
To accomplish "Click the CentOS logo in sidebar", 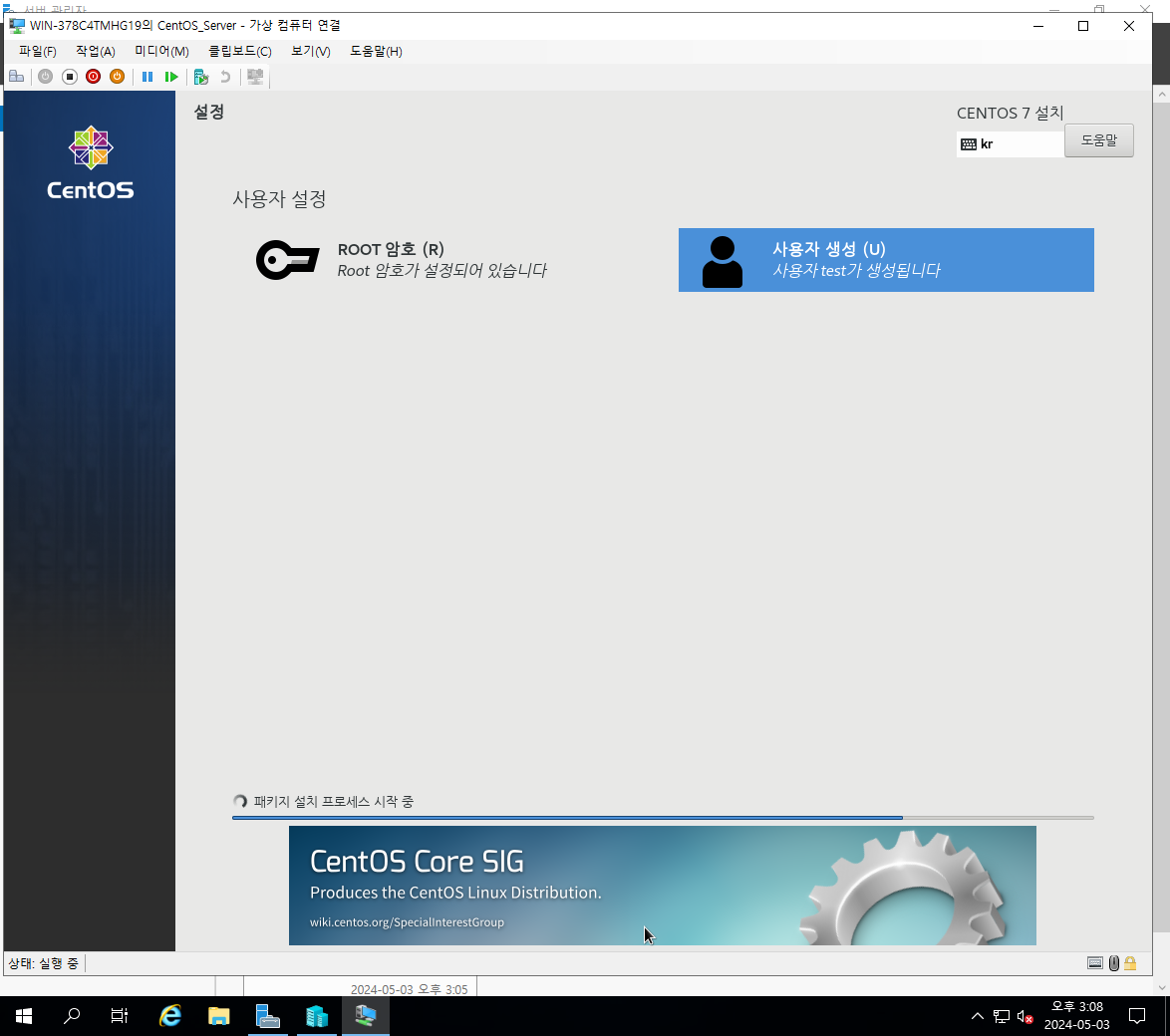I will click(91, 162).
